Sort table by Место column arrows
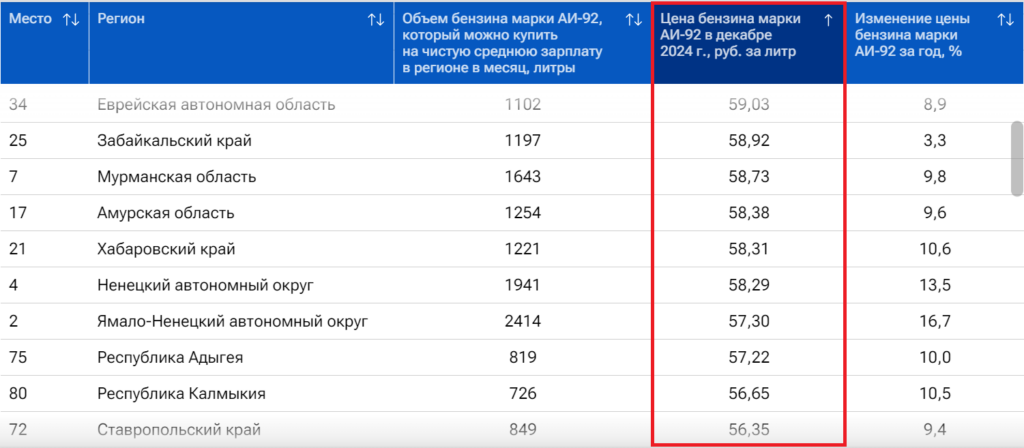1024x448 pixels. (x=71, y=20)
